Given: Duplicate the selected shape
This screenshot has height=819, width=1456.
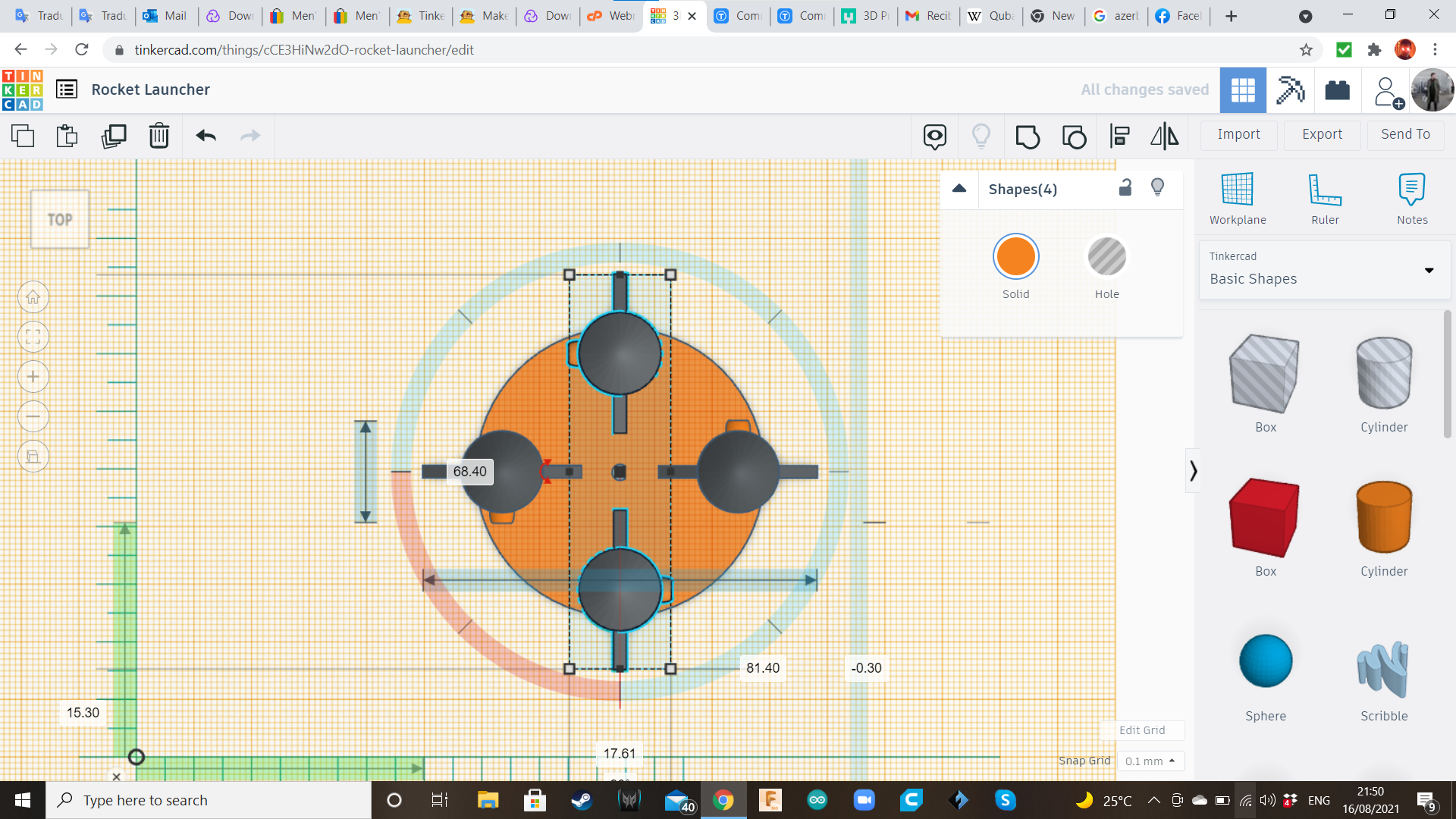Looking at the screenshot, I should point(114,136).
